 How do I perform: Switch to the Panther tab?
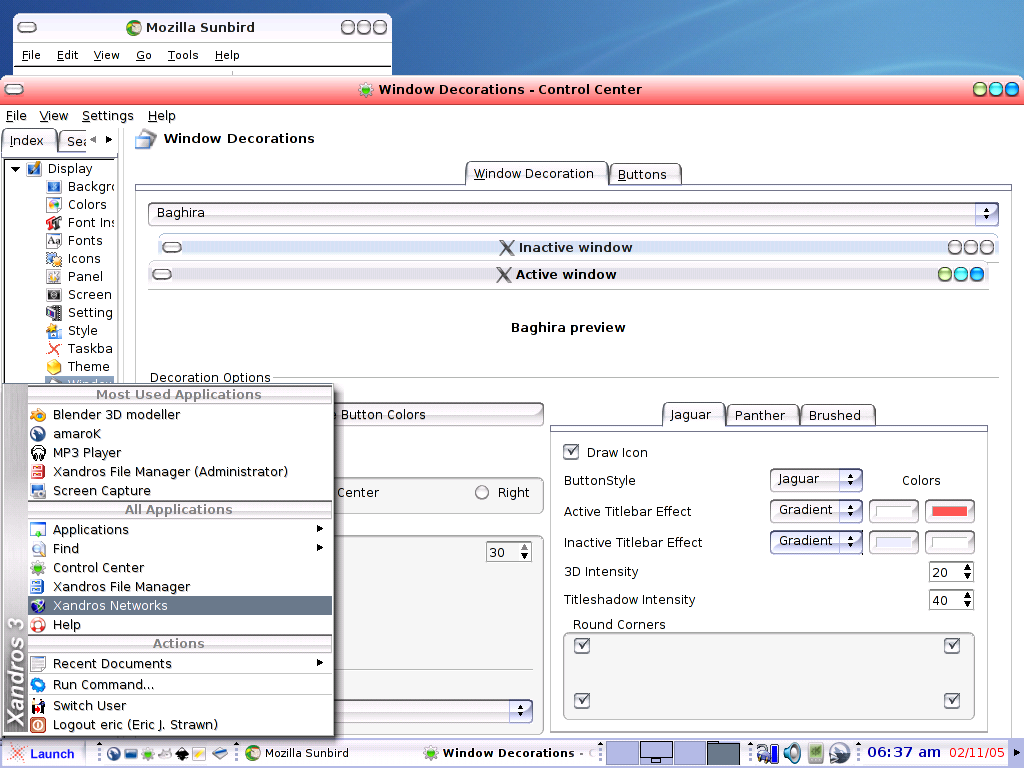point(761,415)
